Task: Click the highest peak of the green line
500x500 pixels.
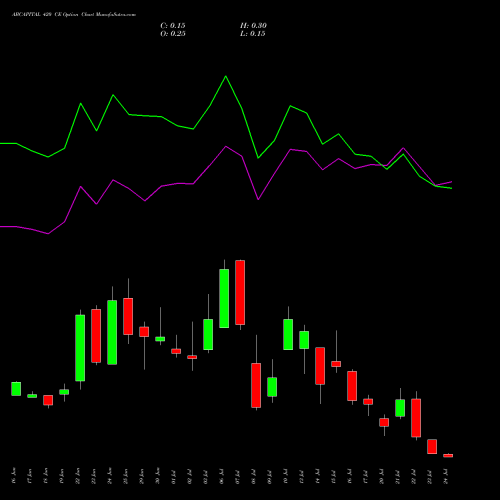Action: coord(226,76)
